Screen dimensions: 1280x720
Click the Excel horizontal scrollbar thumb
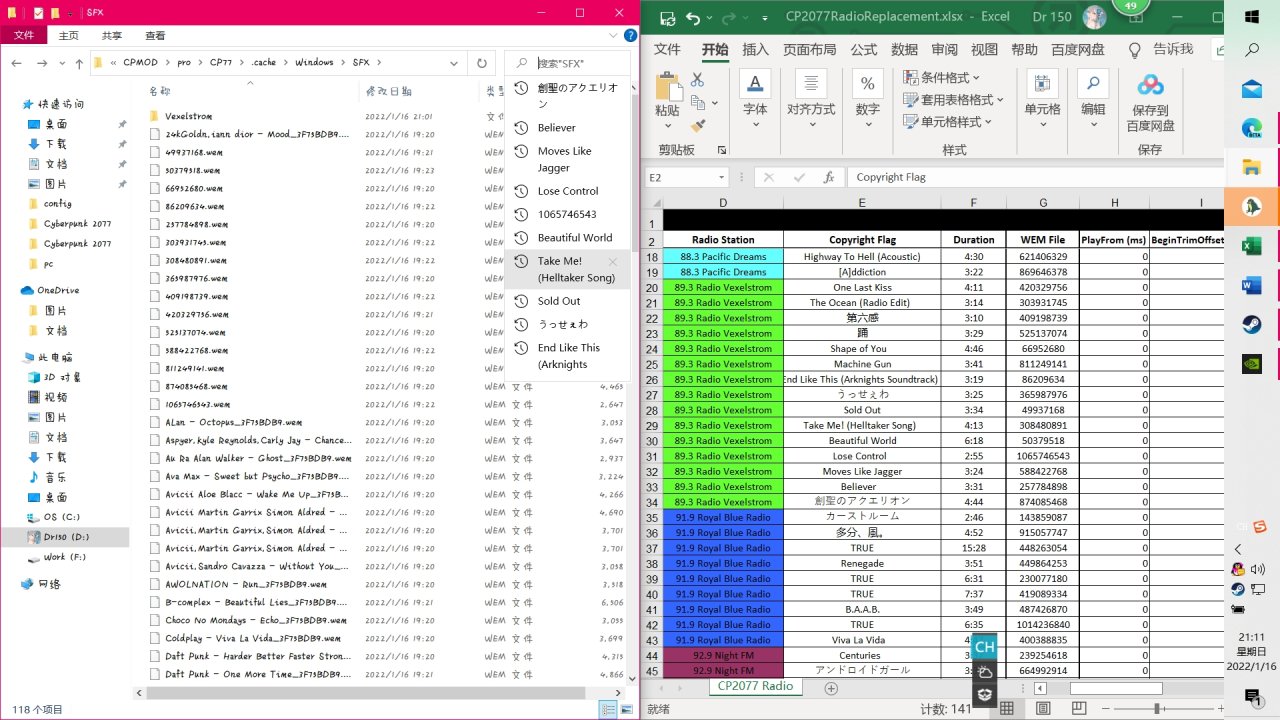click(x=1116, y=688)
